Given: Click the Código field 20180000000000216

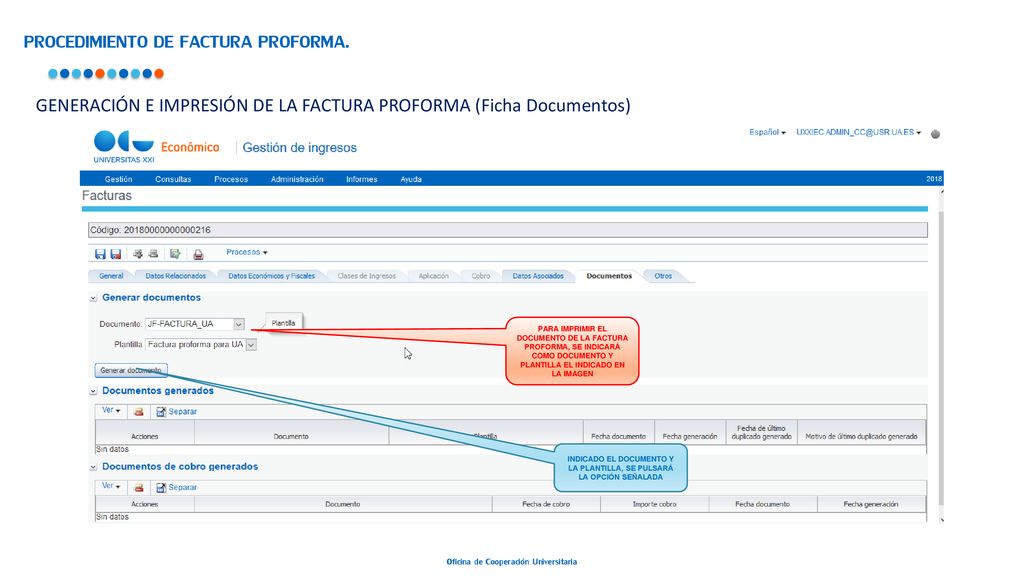Looking at the screenshot, I should click(x=508, y=230).
